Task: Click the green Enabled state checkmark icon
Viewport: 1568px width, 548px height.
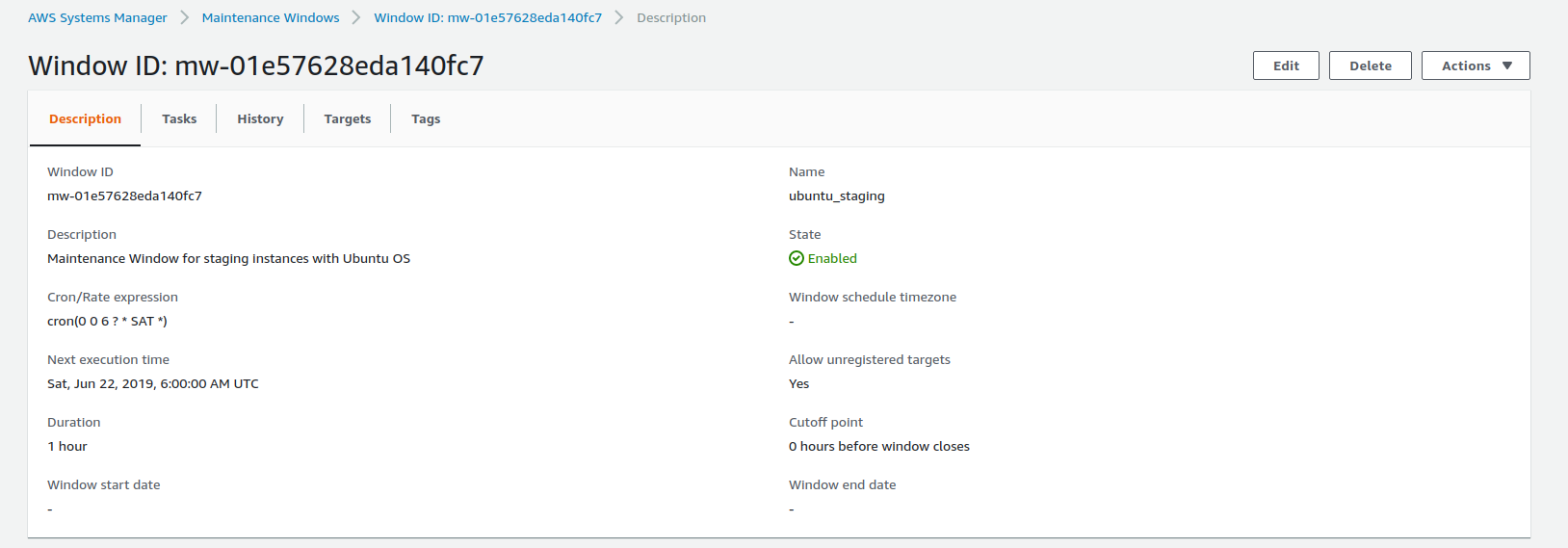Action: point(796,258)
